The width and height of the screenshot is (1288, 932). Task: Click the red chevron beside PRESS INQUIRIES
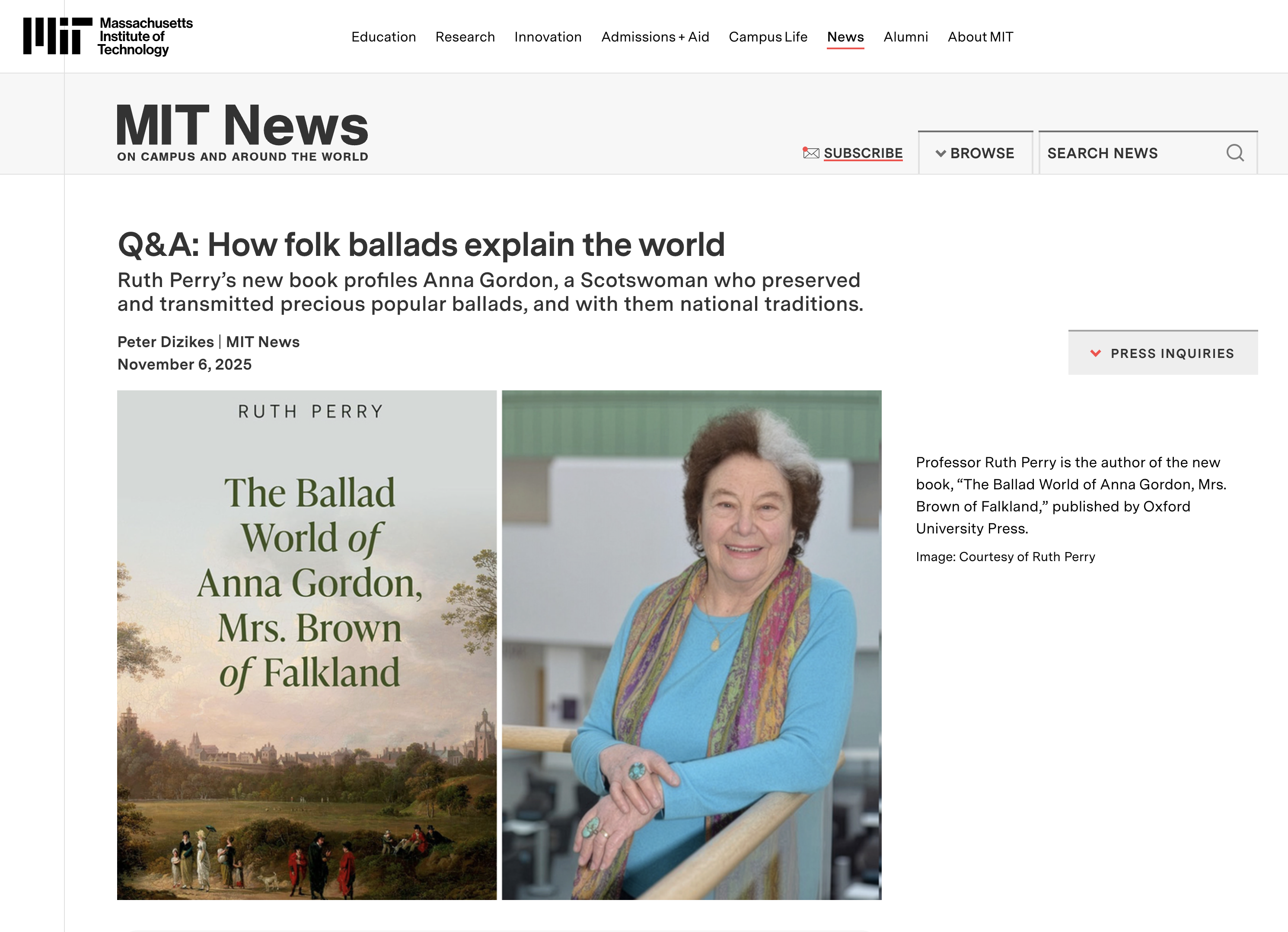[x=1096, y=353]
